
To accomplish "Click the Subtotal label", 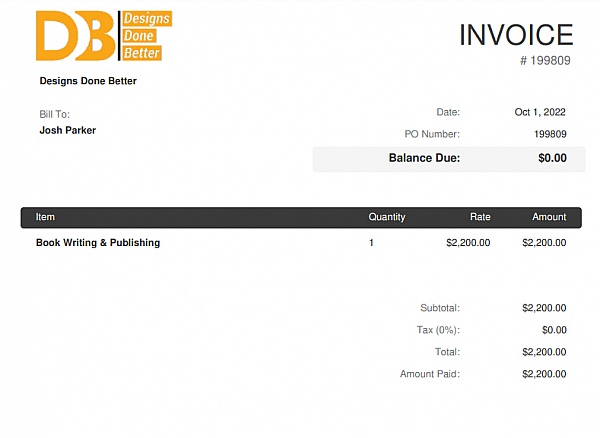I will click(x=440, y=308).
